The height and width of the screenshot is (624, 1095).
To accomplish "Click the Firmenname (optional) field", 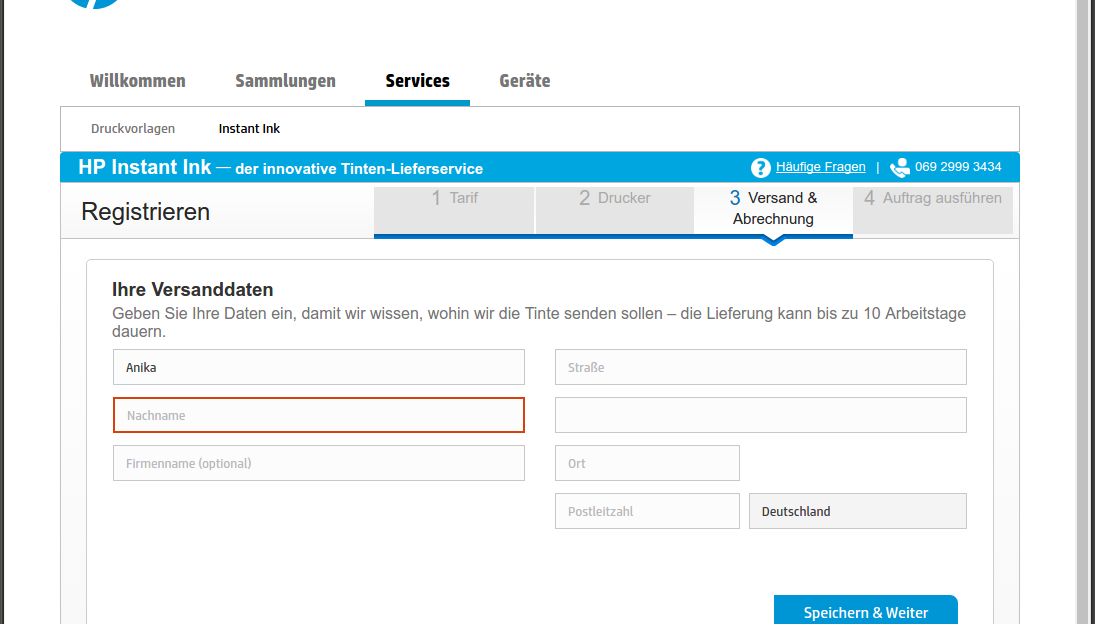I will (318, 463).
